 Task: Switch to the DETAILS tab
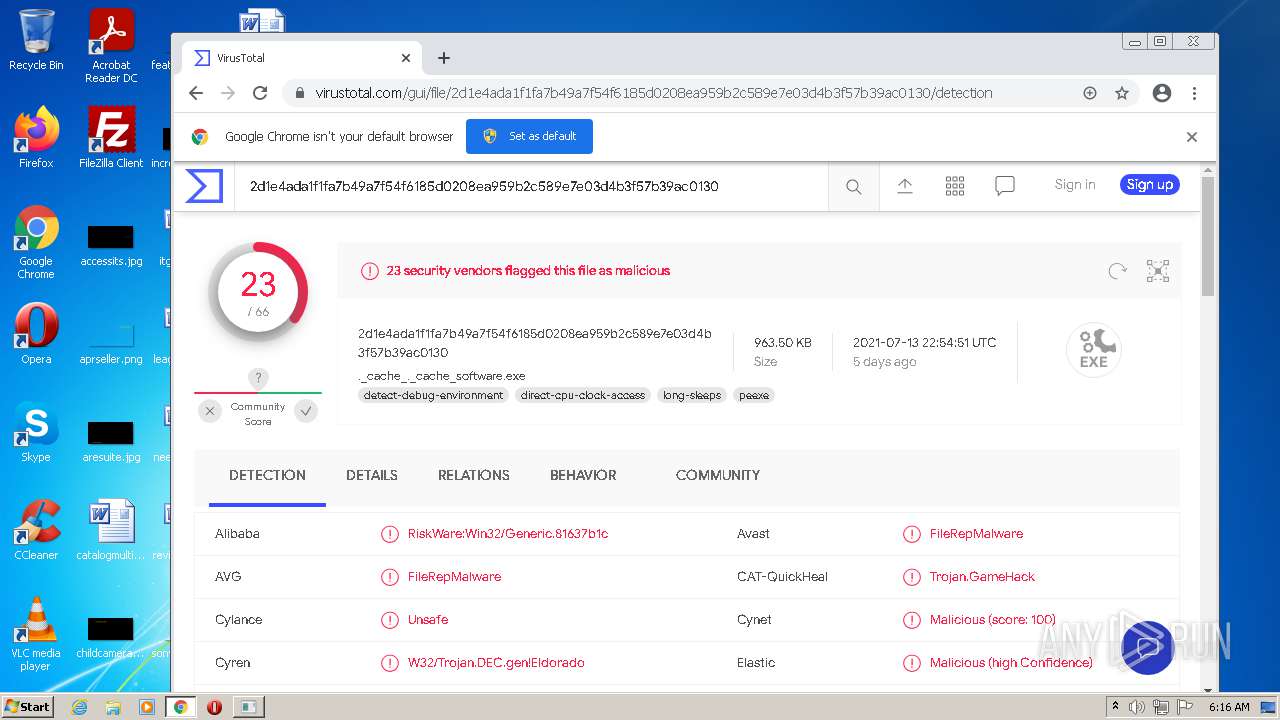372,475
